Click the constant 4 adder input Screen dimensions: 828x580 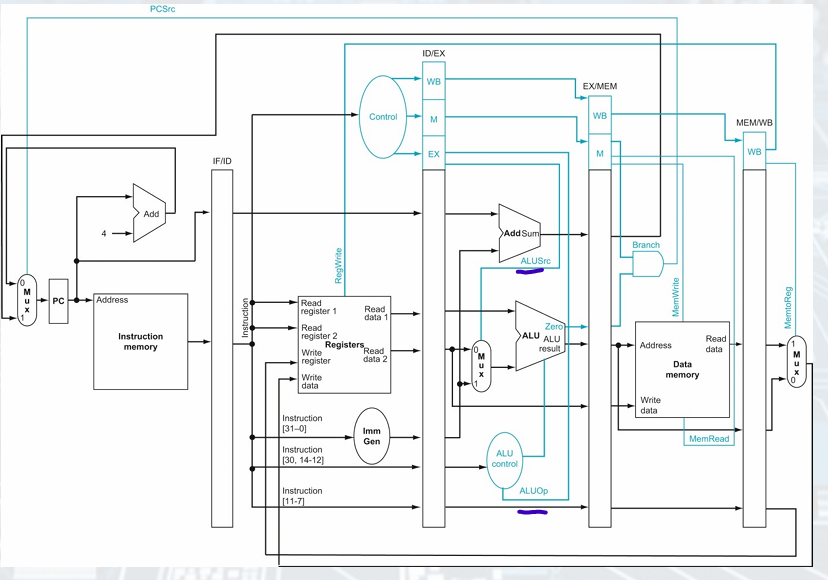click(x=104, y=233)
